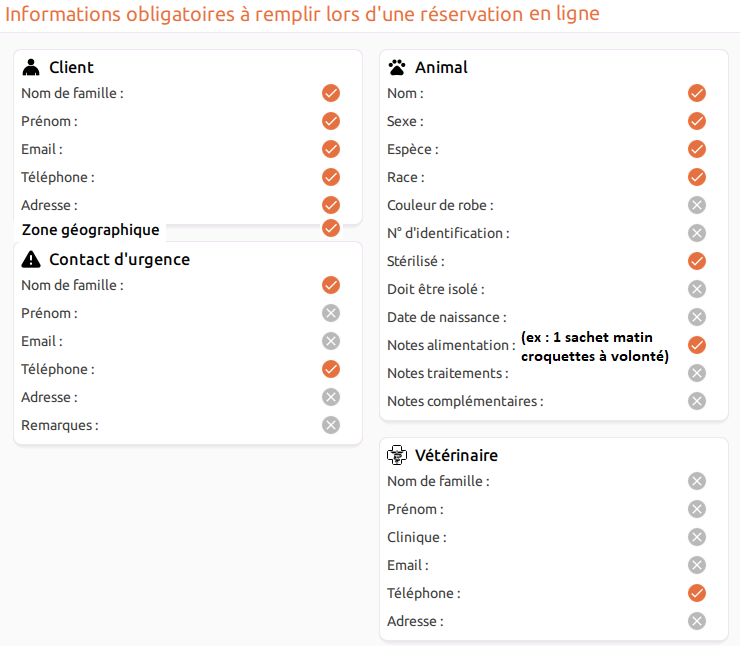
Task: Enable Notes complémentaires requirement
Action: (697, 401)
